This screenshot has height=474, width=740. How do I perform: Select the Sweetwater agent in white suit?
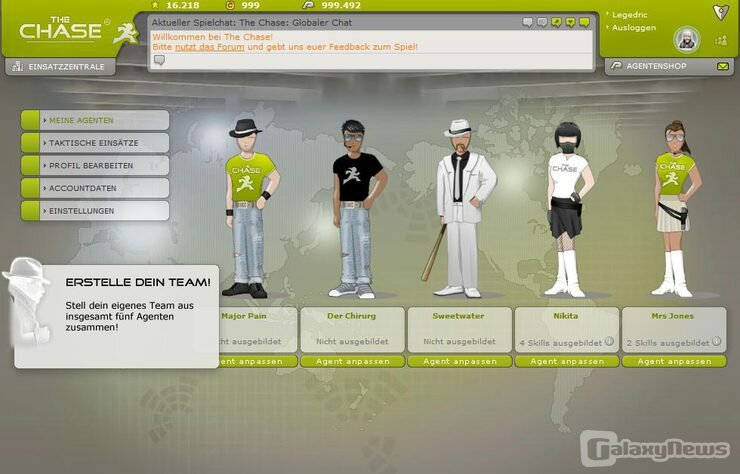click(460, 208)
